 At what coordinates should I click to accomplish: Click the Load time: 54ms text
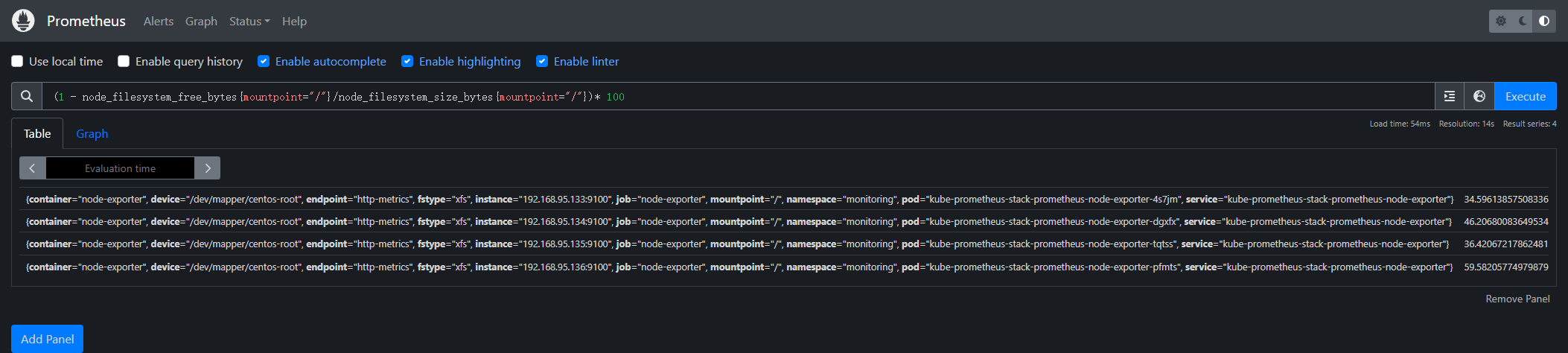pos(1400,124)
